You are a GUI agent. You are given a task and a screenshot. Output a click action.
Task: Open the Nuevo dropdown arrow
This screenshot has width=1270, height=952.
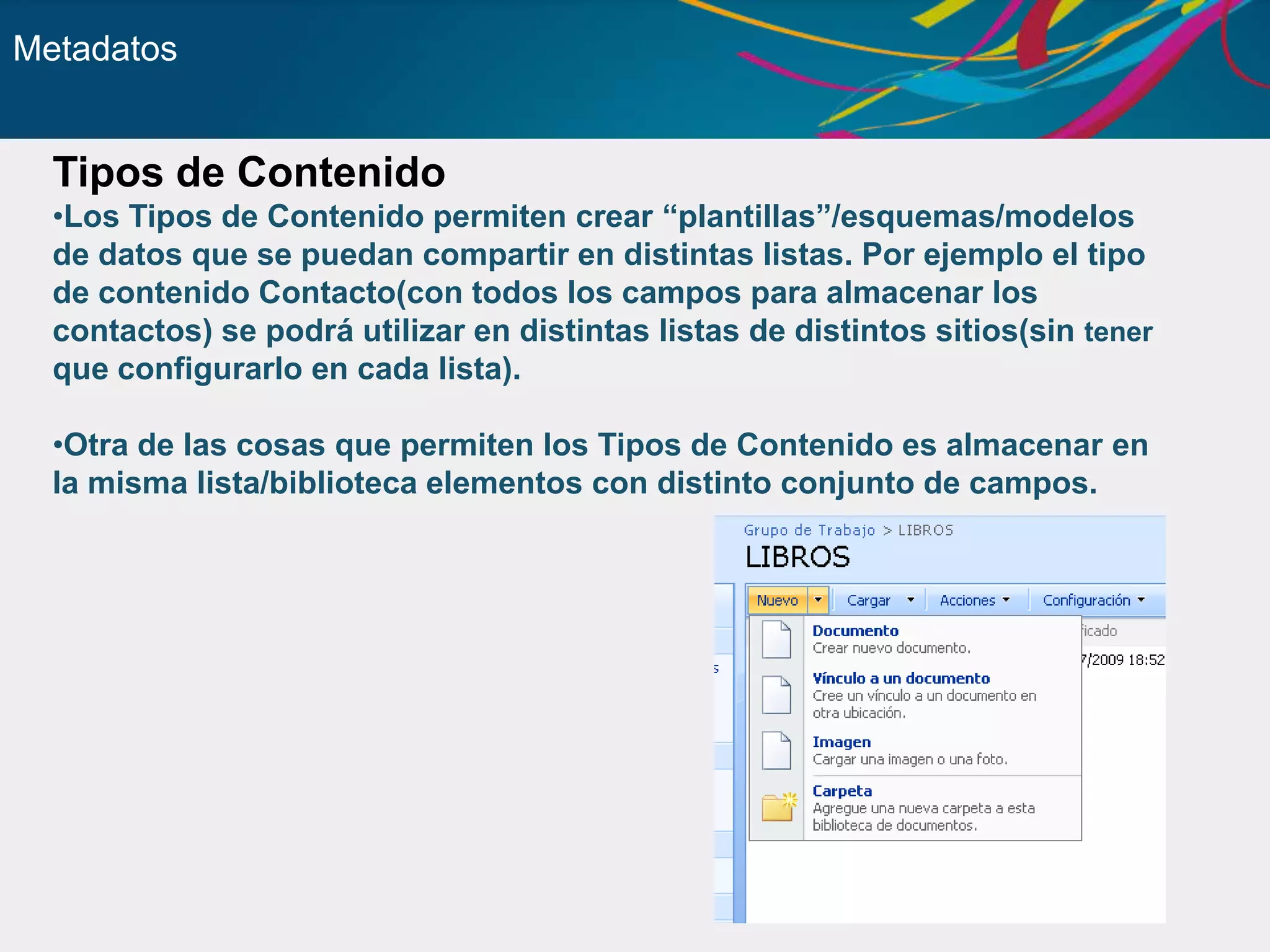[x=818, y=600]
